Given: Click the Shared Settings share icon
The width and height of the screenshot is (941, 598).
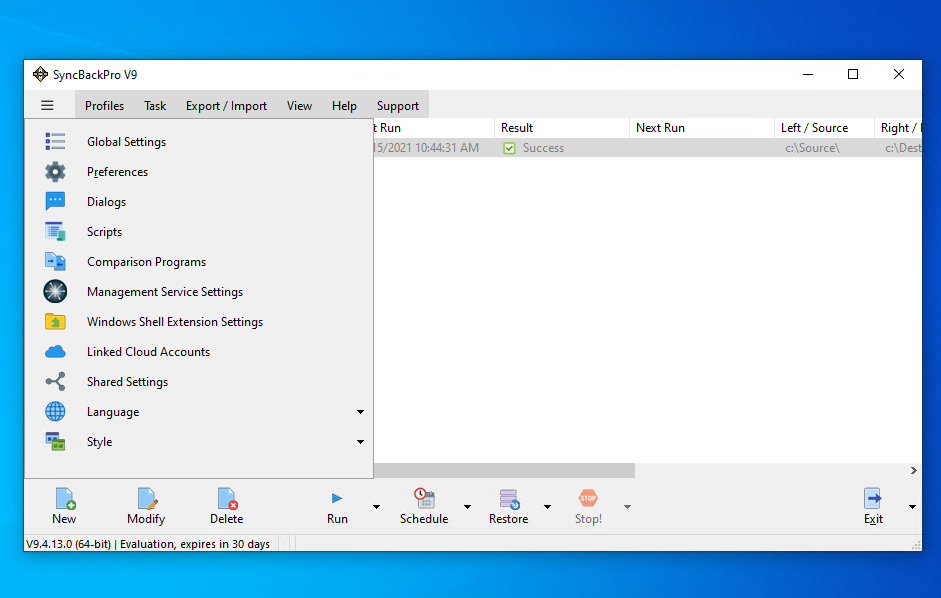Looking at the screenshot, I should (55, 381).
